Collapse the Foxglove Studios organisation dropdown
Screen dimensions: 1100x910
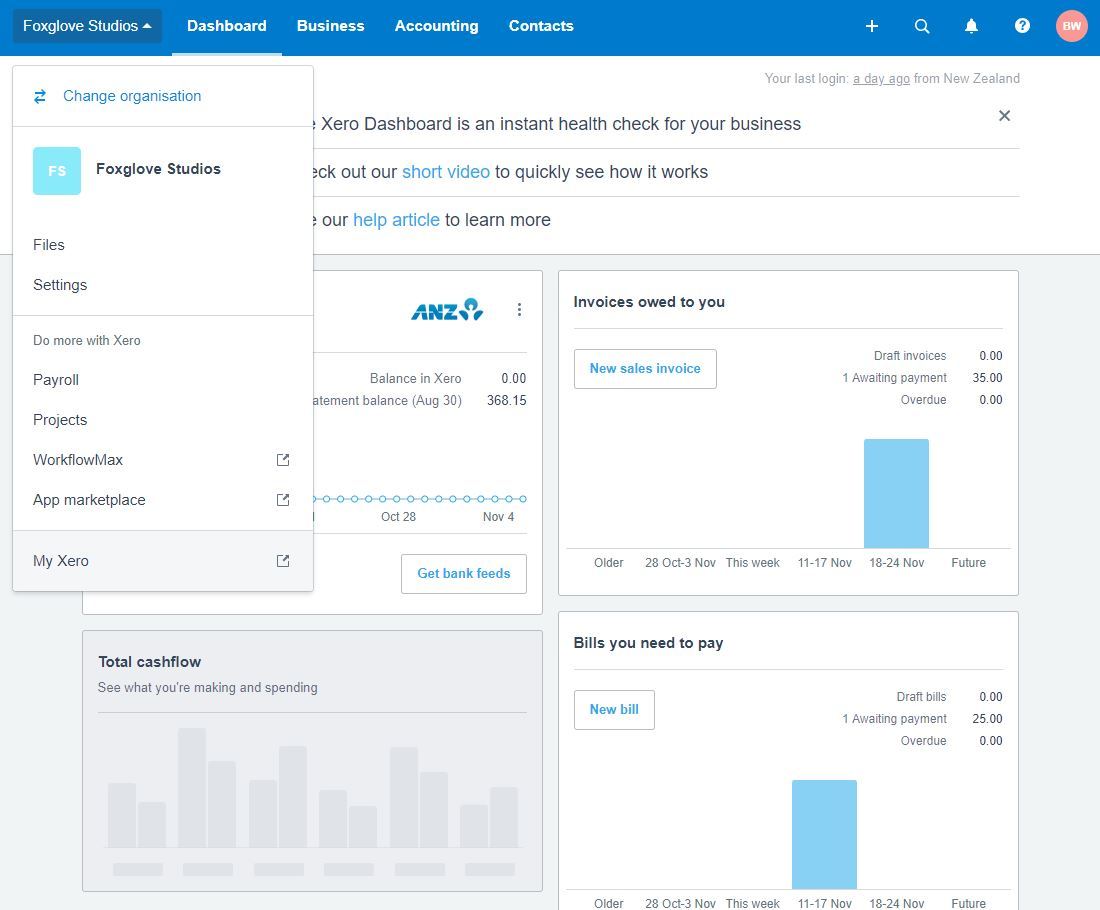(x=87, y=26)
